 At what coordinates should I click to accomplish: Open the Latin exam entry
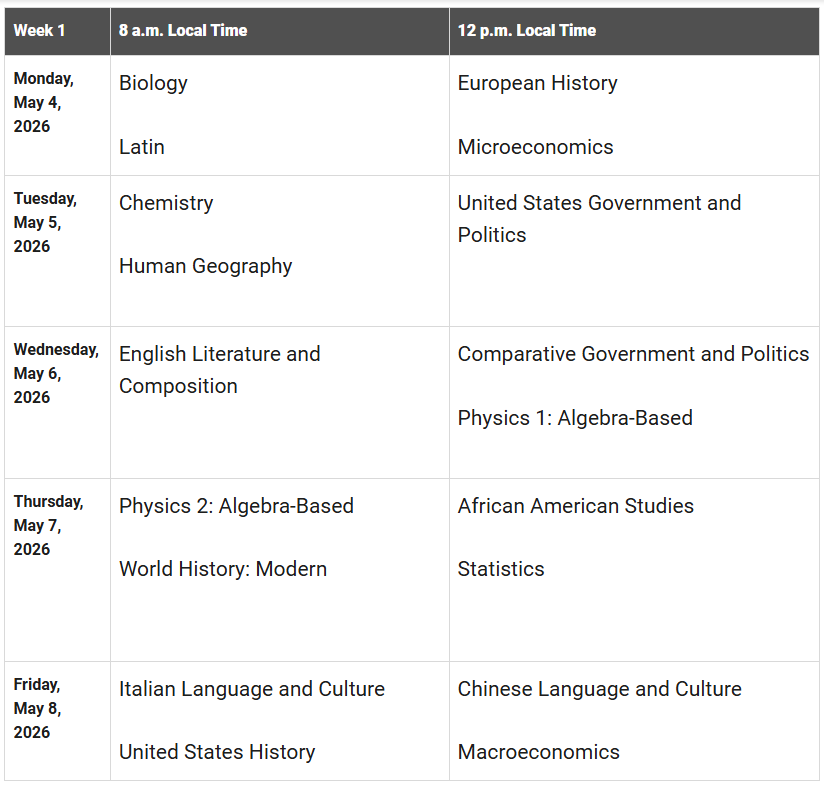click(142, 147)
